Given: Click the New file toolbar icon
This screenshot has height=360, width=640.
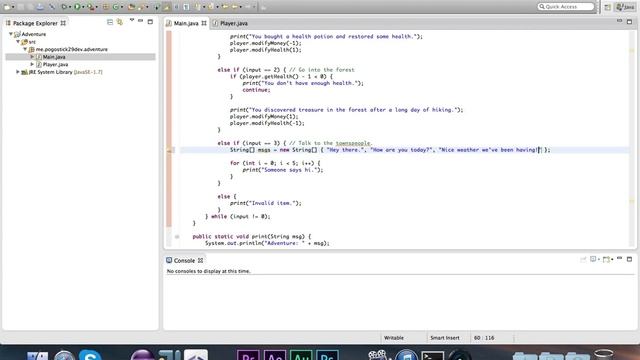Looking at the screenshot, I should point(7,7).
